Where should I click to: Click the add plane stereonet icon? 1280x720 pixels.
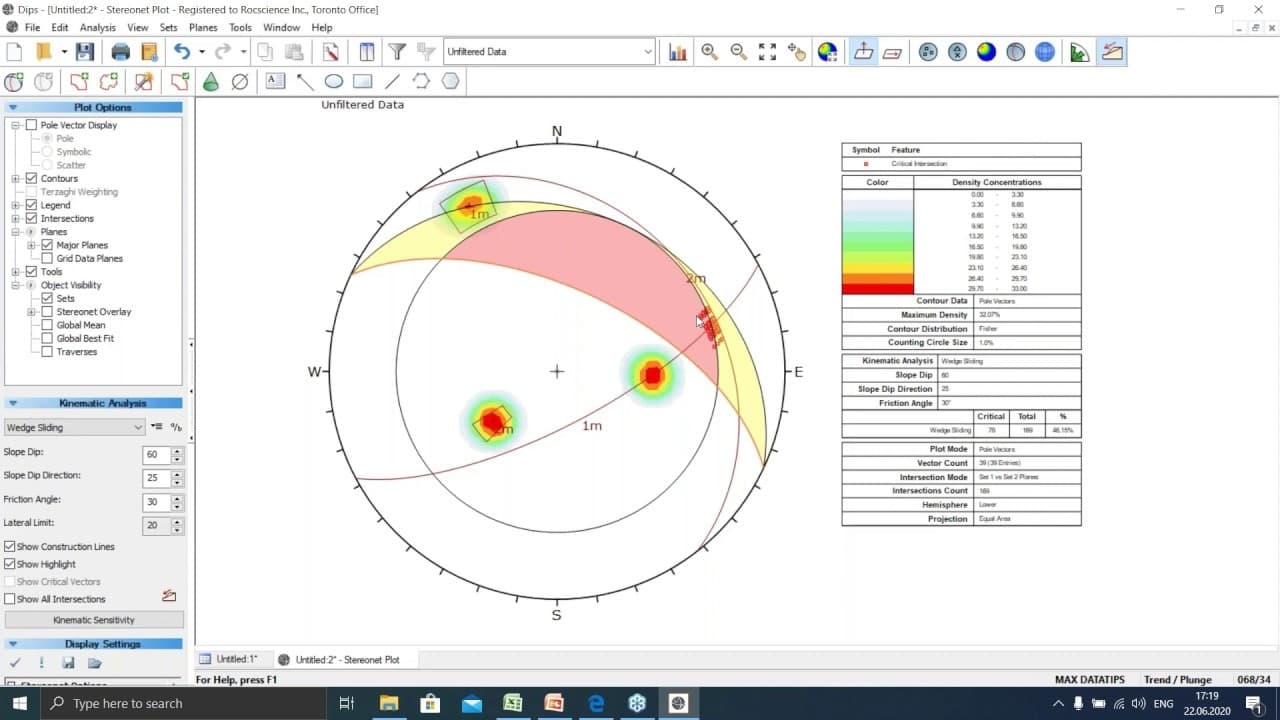(x=14, y=82)
